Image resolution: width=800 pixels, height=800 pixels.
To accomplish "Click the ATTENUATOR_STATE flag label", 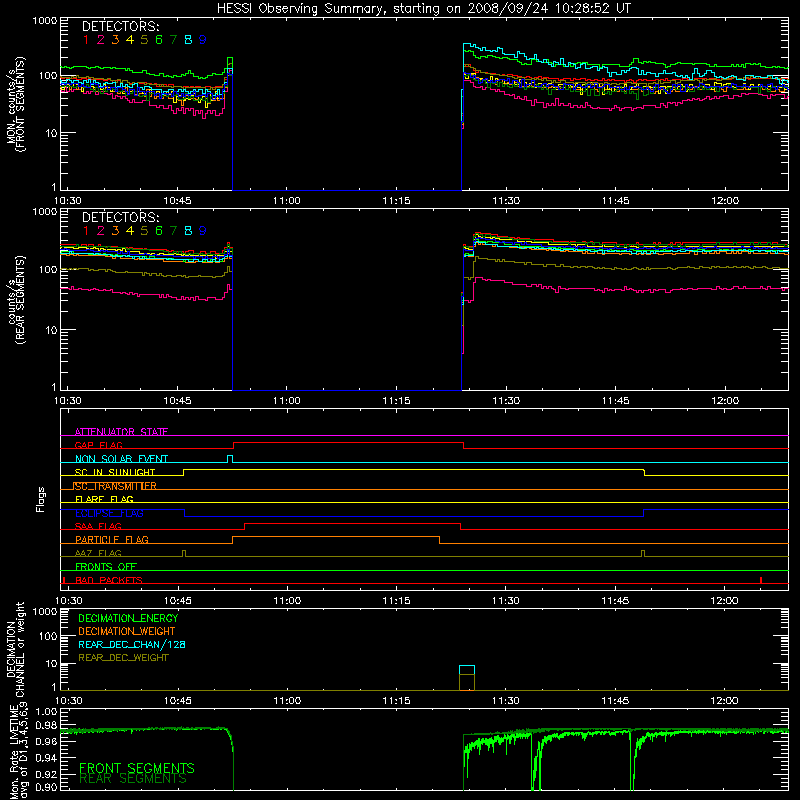I will (121, 432).
